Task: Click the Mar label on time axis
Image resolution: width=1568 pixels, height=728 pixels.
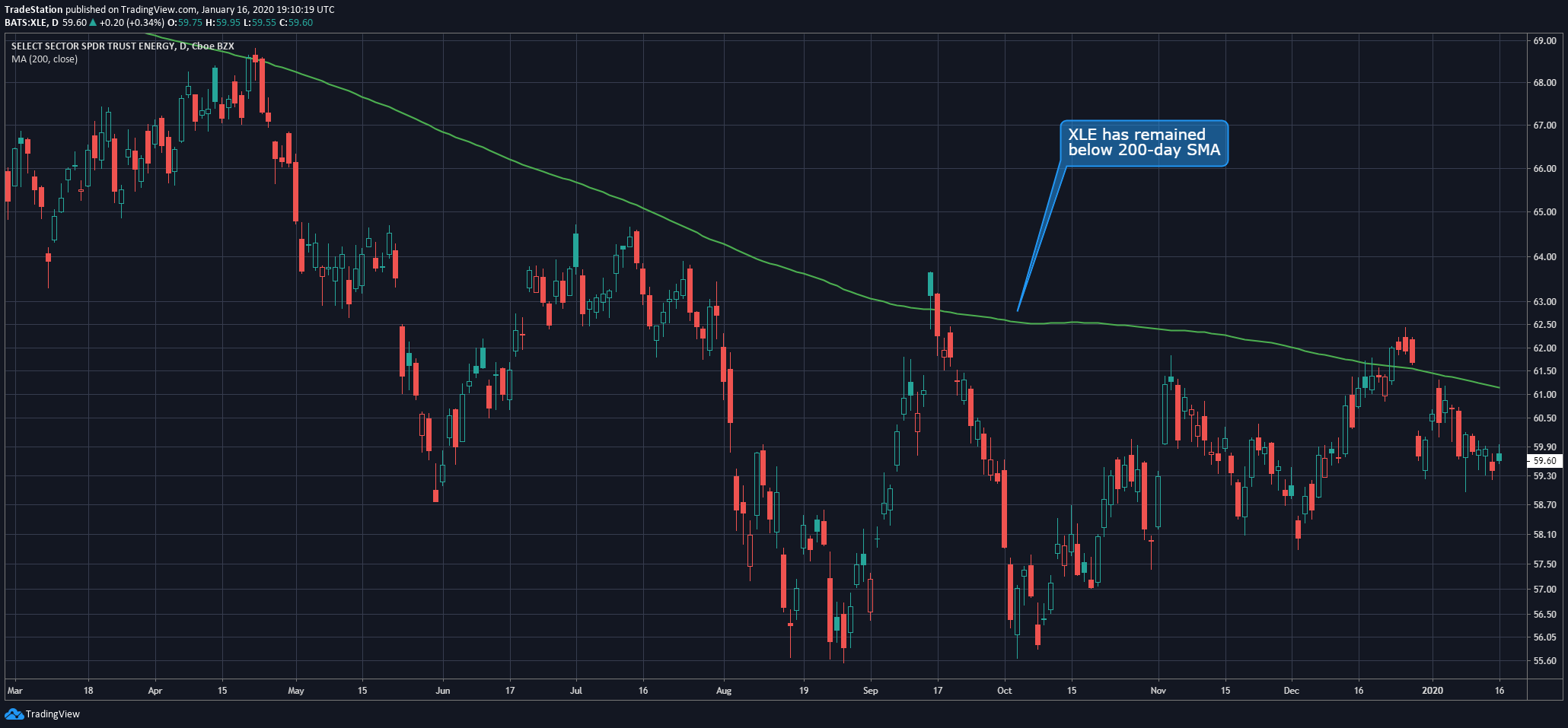Action: (15, 691)
